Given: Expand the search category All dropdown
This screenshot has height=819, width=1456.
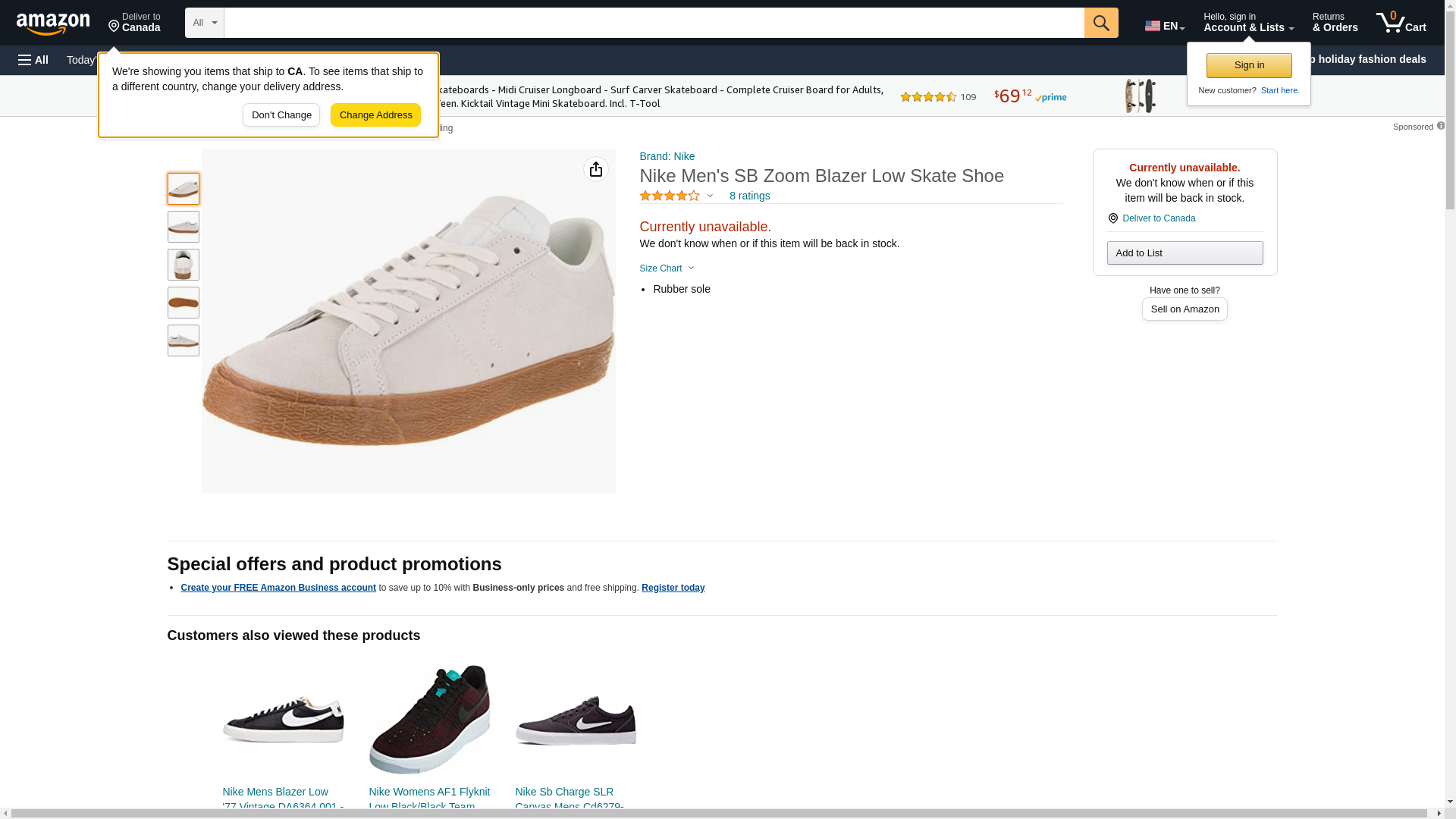Looking at the screenshot, I should (x=204, y=23).
